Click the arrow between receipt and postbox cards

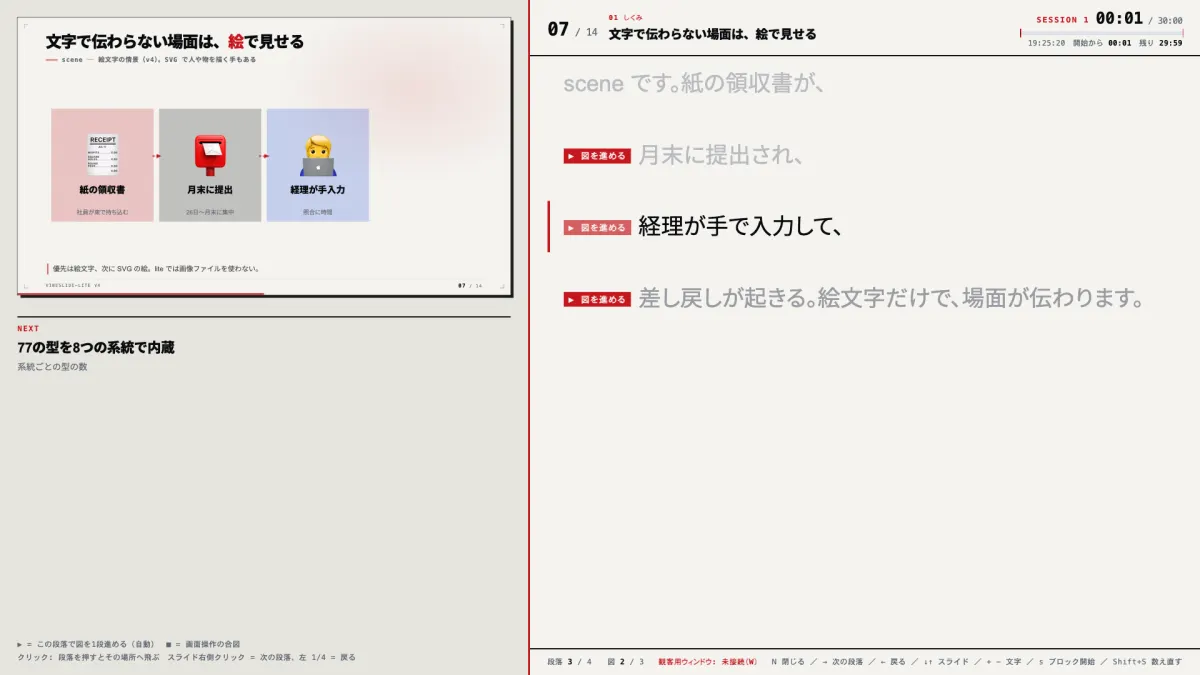tap(157, 156)
